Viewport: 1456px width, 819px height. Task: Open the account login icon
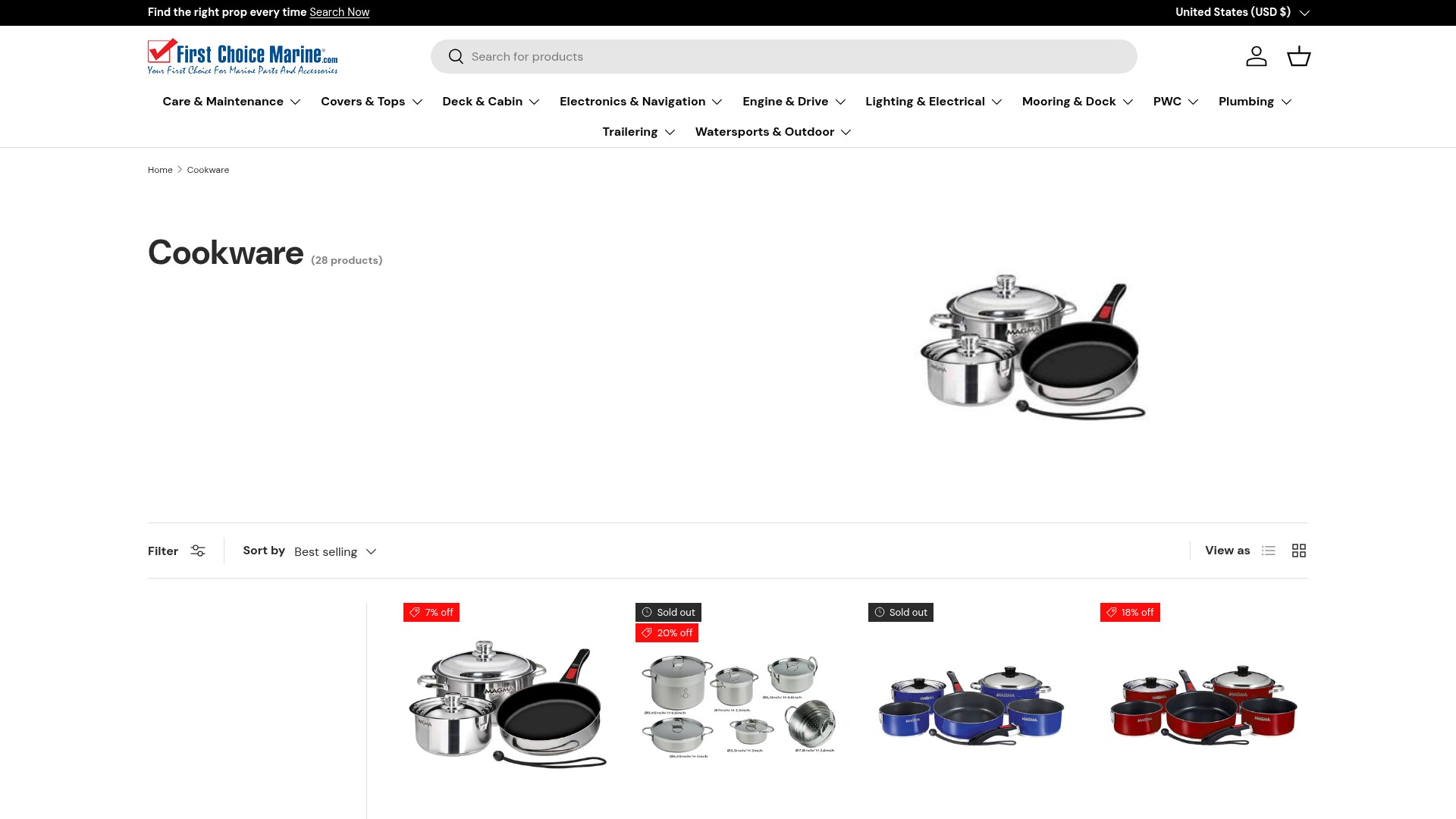[1257, 56]
